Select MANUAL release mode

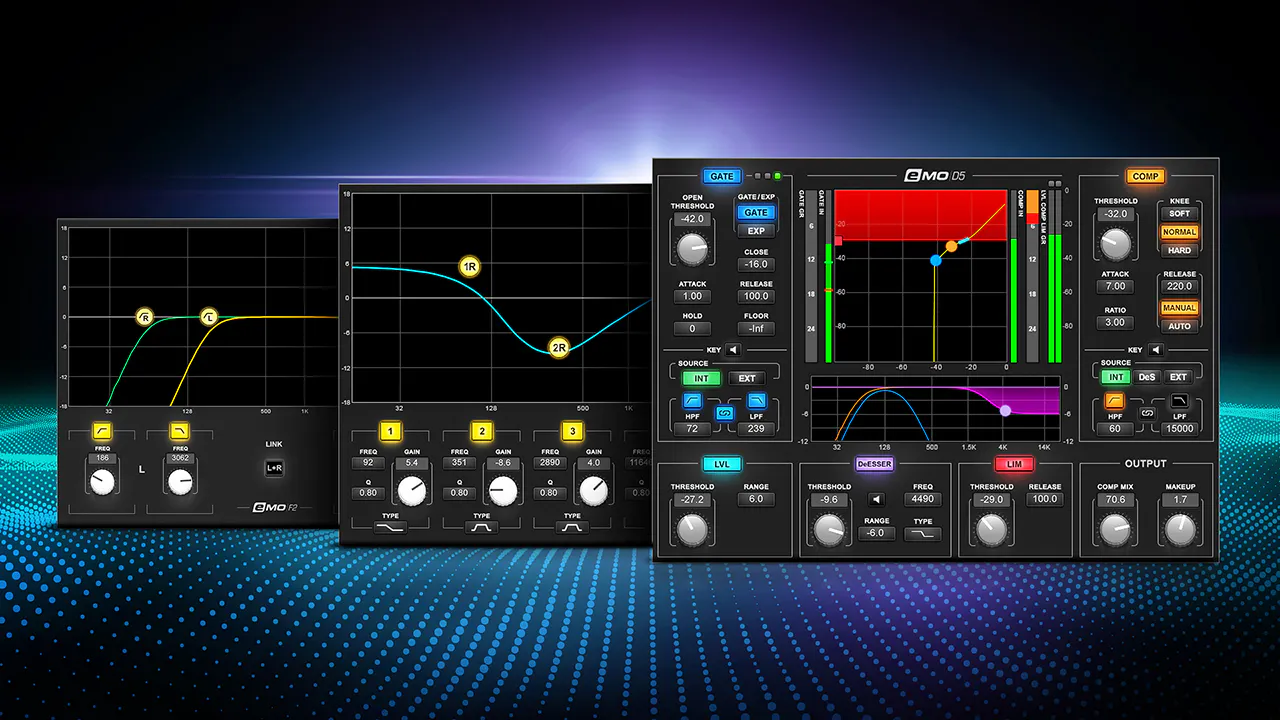click(x=1180, y=308)
